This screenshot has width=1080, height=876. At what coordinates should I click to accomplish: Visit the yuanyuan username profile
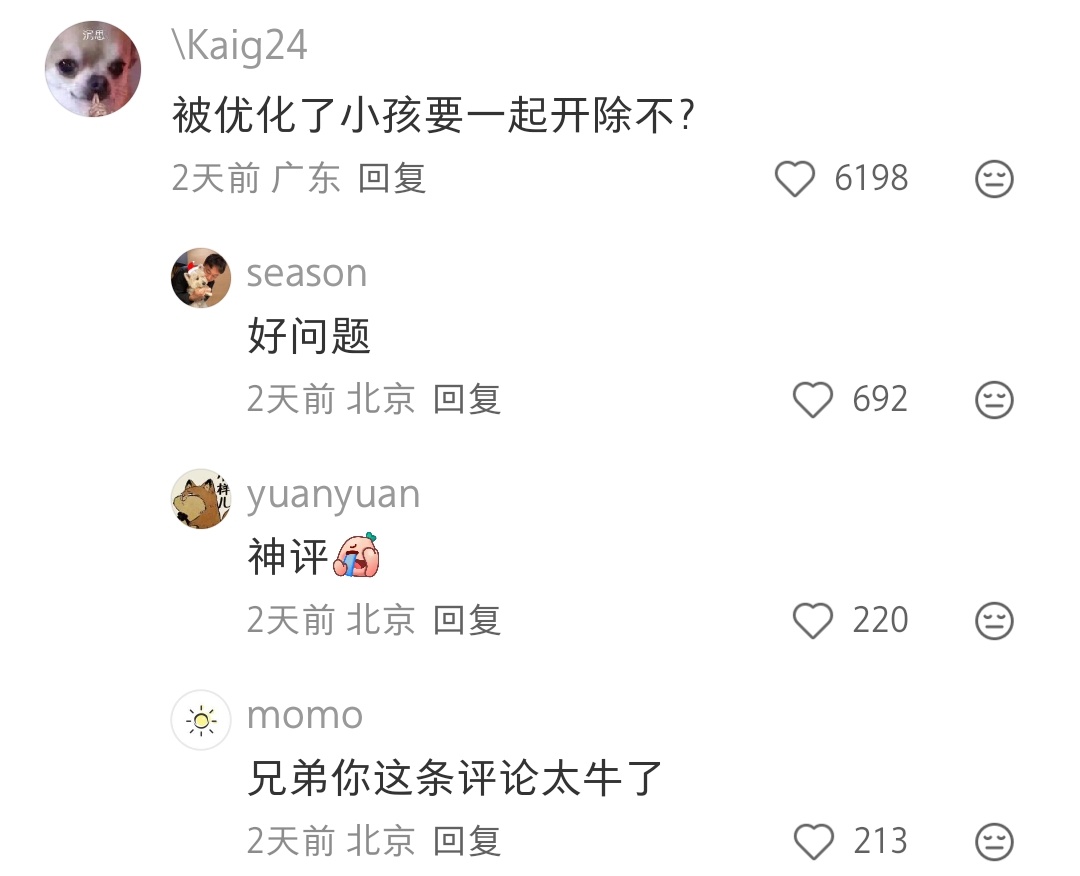[x=333, y=496]
